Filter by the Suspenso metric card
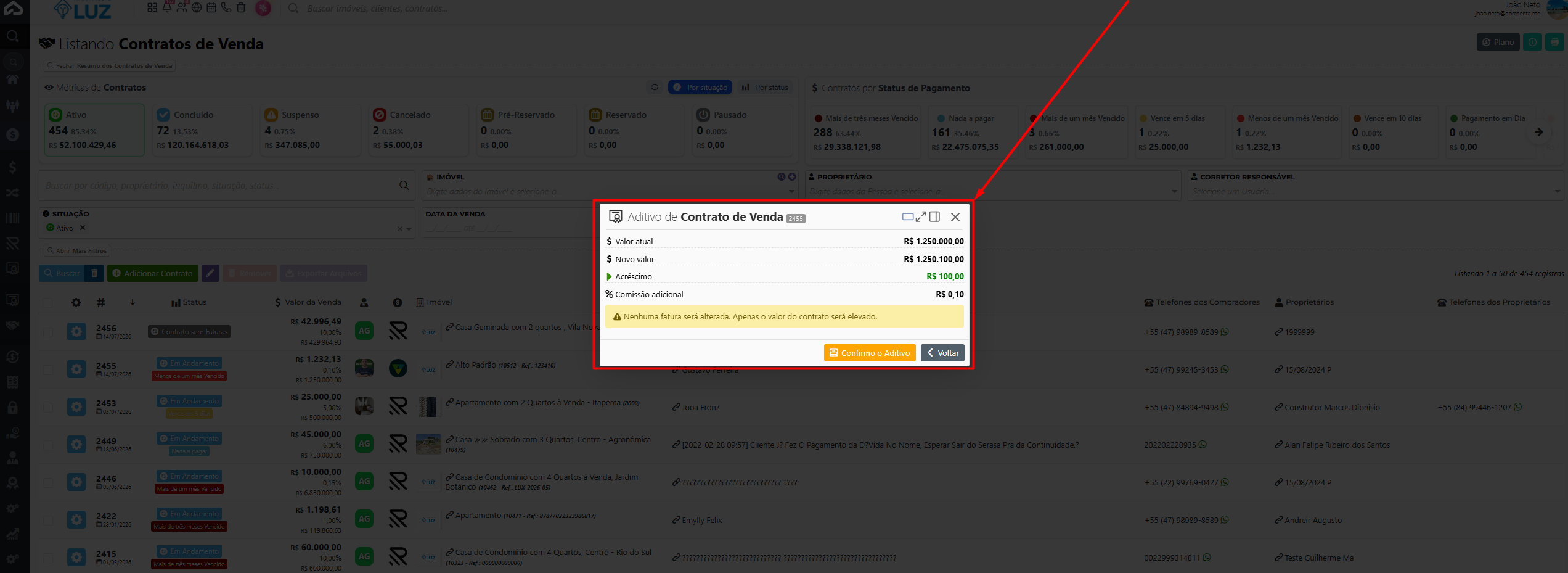The height and width of the screenshot is (573, 1568). click(311, 130)
